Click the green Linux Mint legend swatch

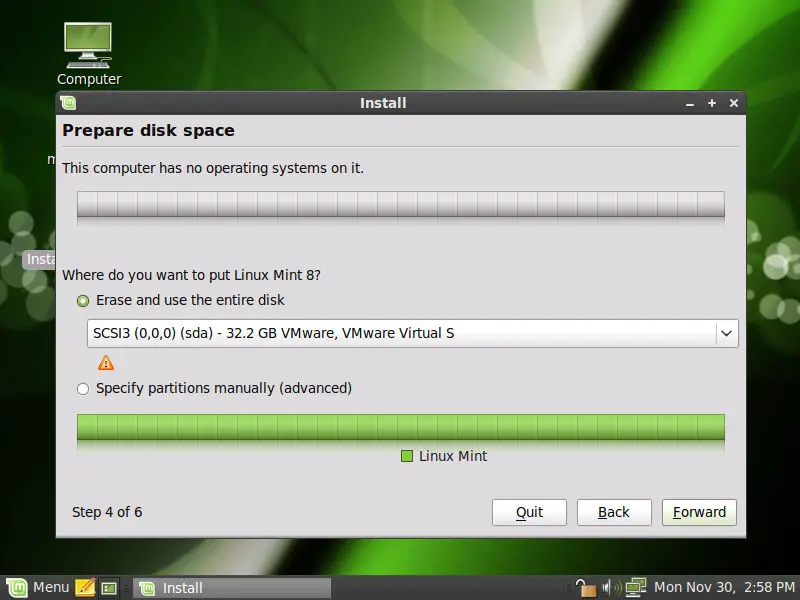[407, 456]
